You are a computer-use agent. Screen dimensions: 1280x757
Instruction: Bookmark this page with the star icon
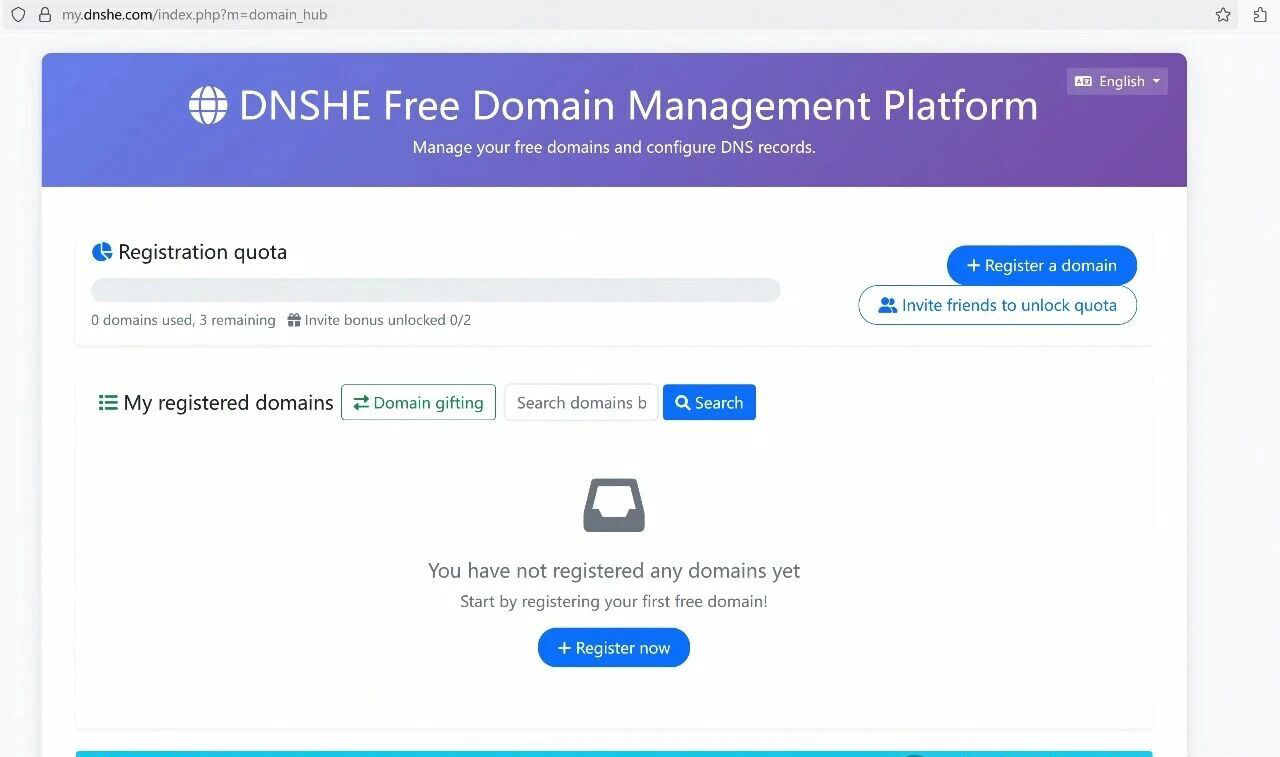point(1222,15)
